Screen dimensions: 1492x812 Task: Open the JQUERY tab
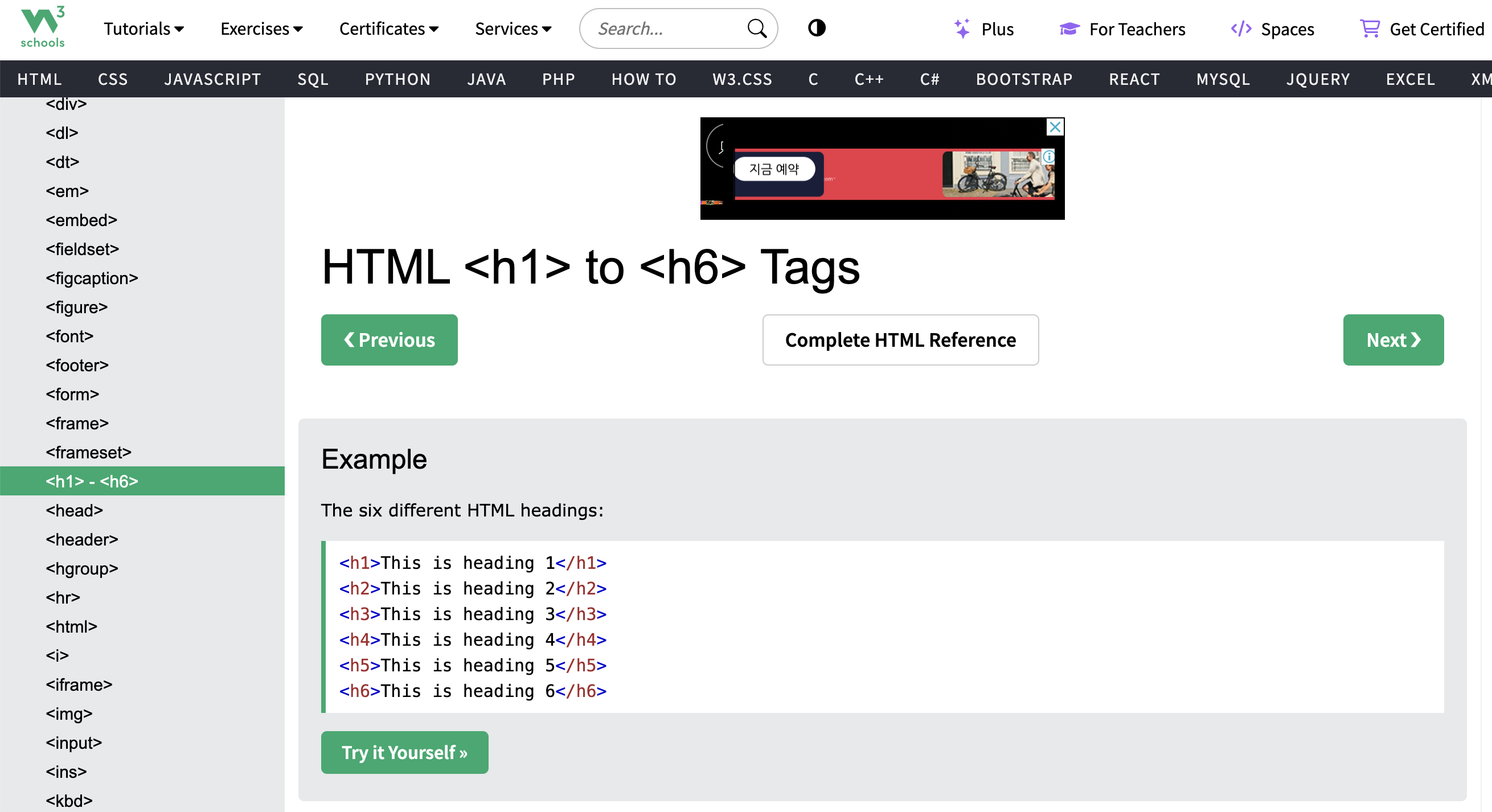click(x=1318, y=79)
